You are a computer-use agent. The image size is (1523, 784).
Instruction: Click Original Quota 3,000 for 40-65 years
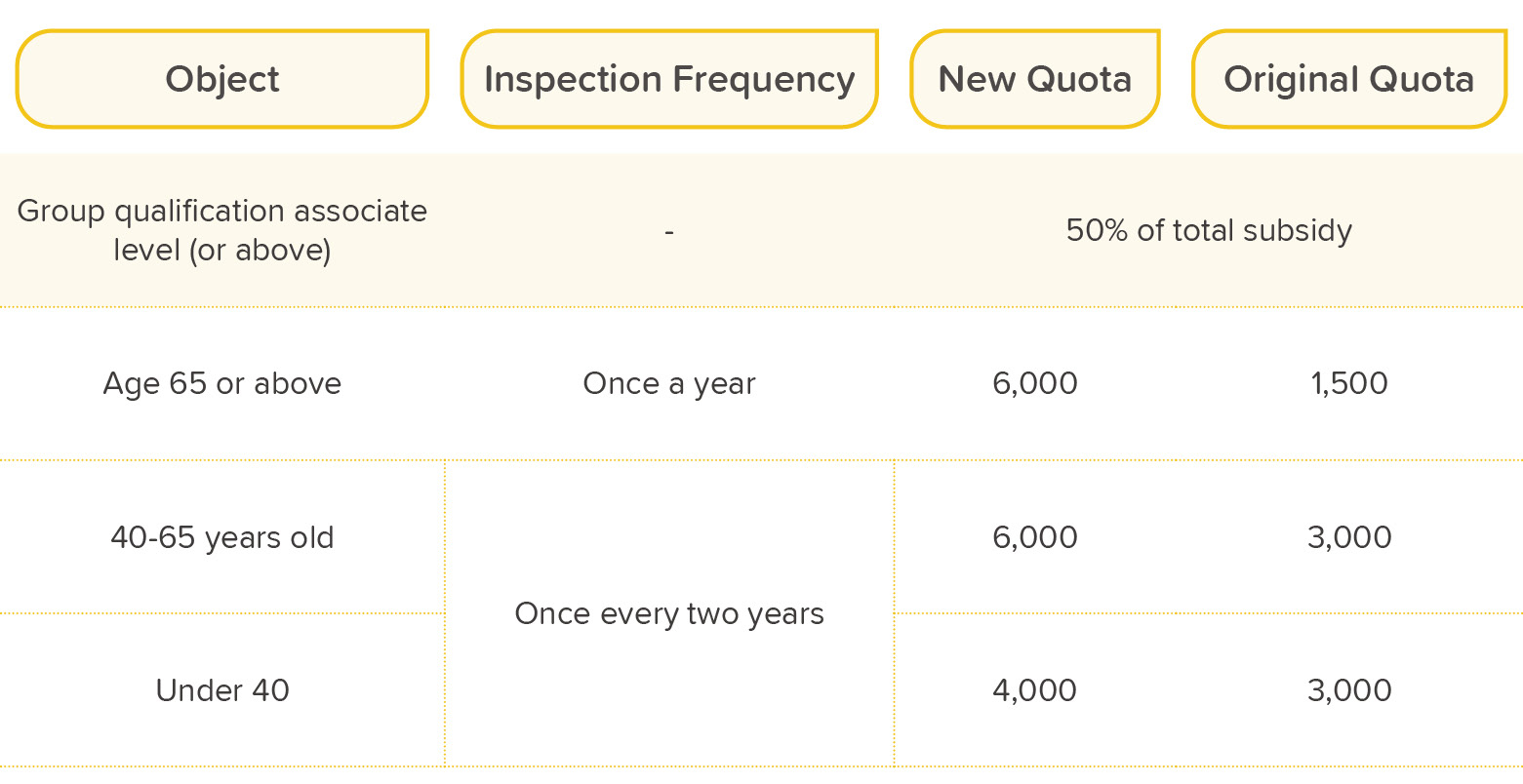pos(1349,537)
